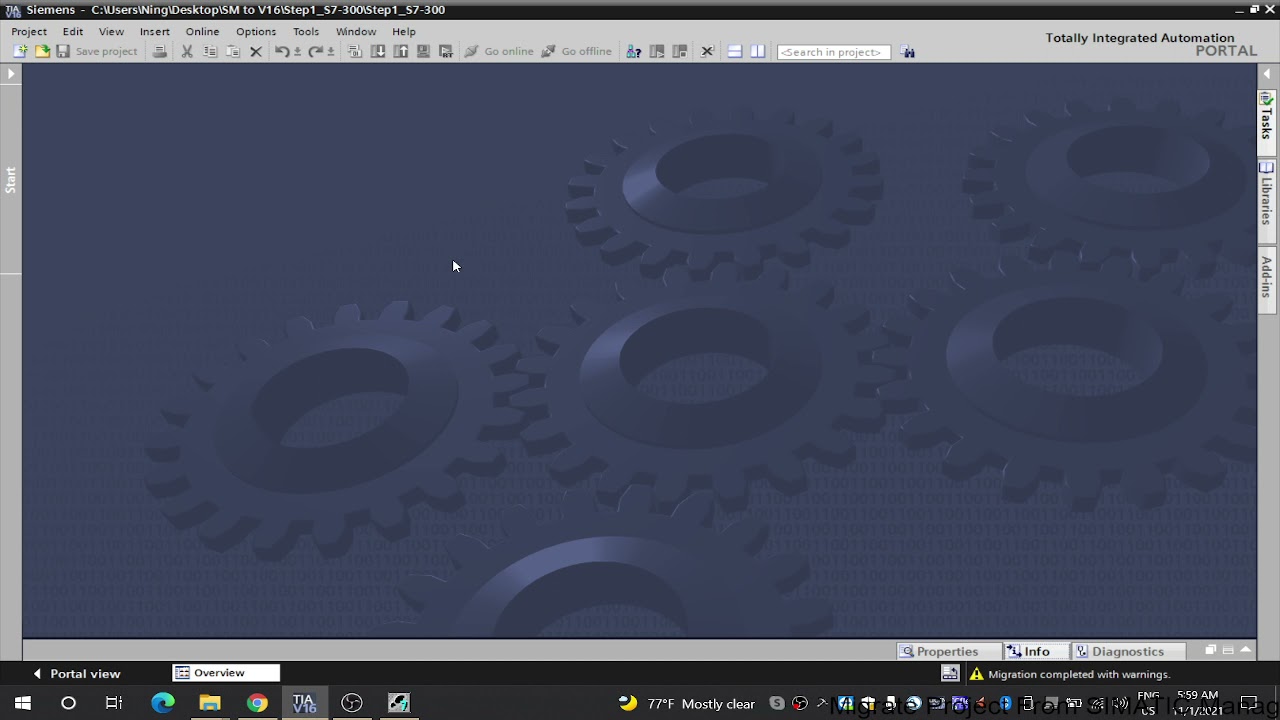The height and width of the screenshot is (720, 1280).
Task: Click the Start side tab
Action: coord(11,180)
